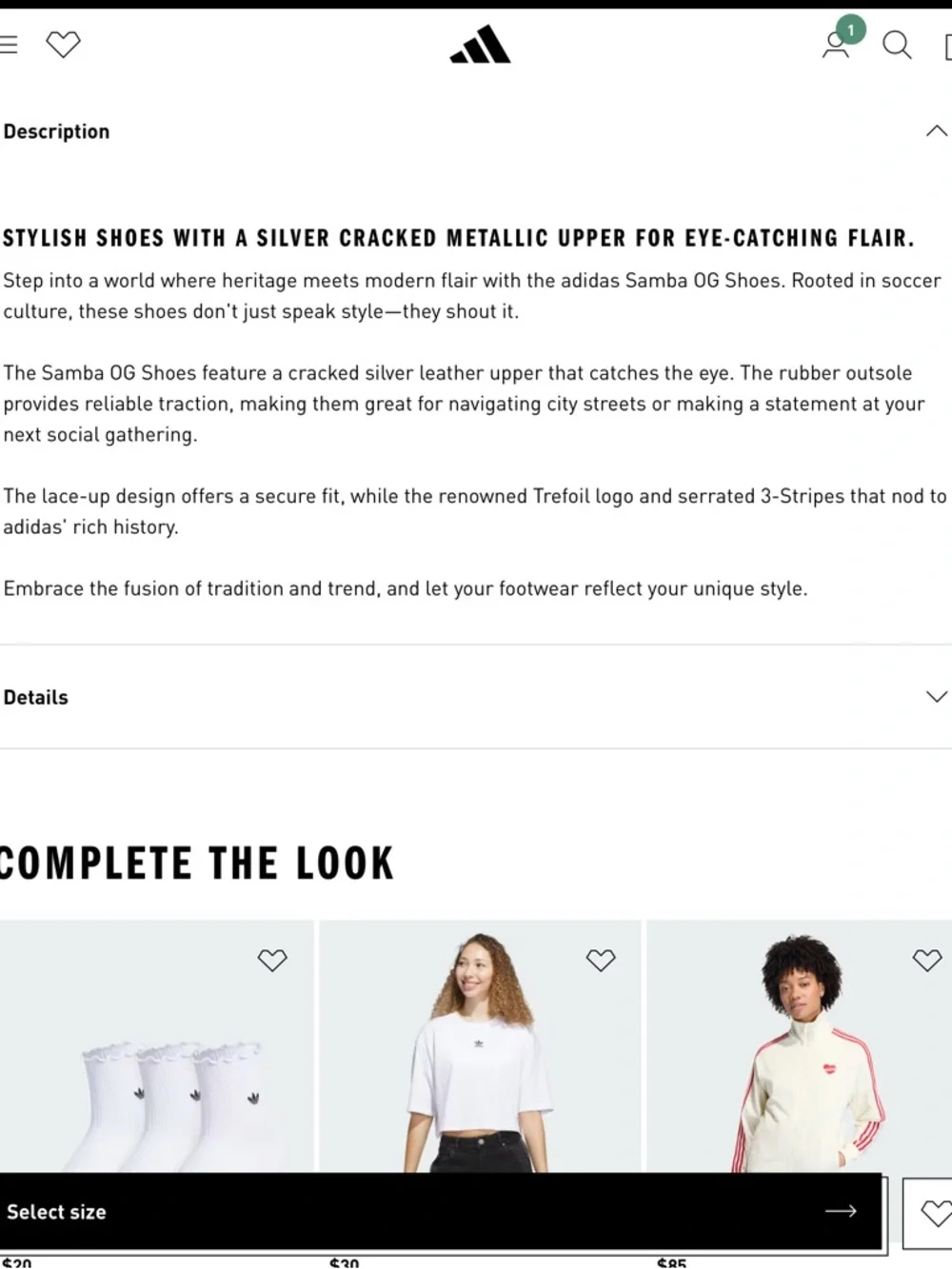Open the wishlist heart in header

(64, 45)
